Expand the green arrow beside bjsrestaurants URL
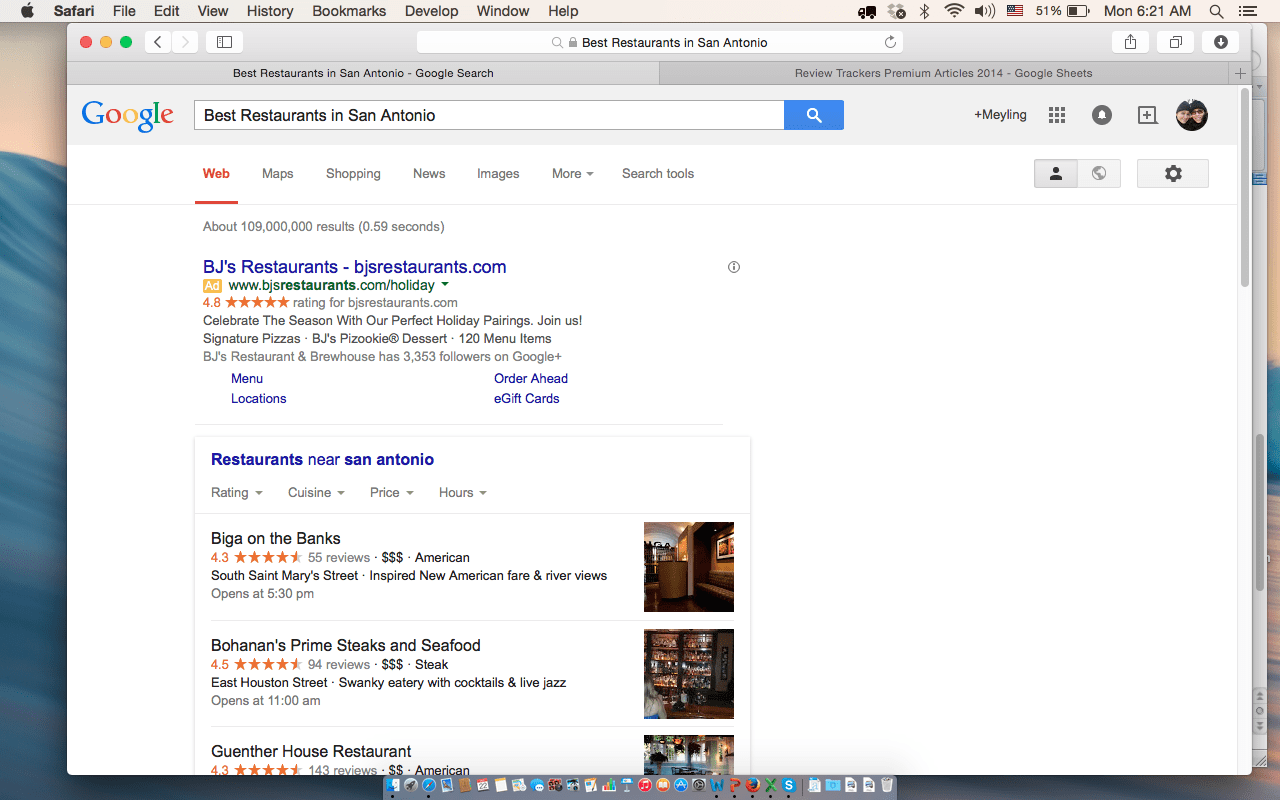The image size is (1280, 800). [x=445, y=285]
